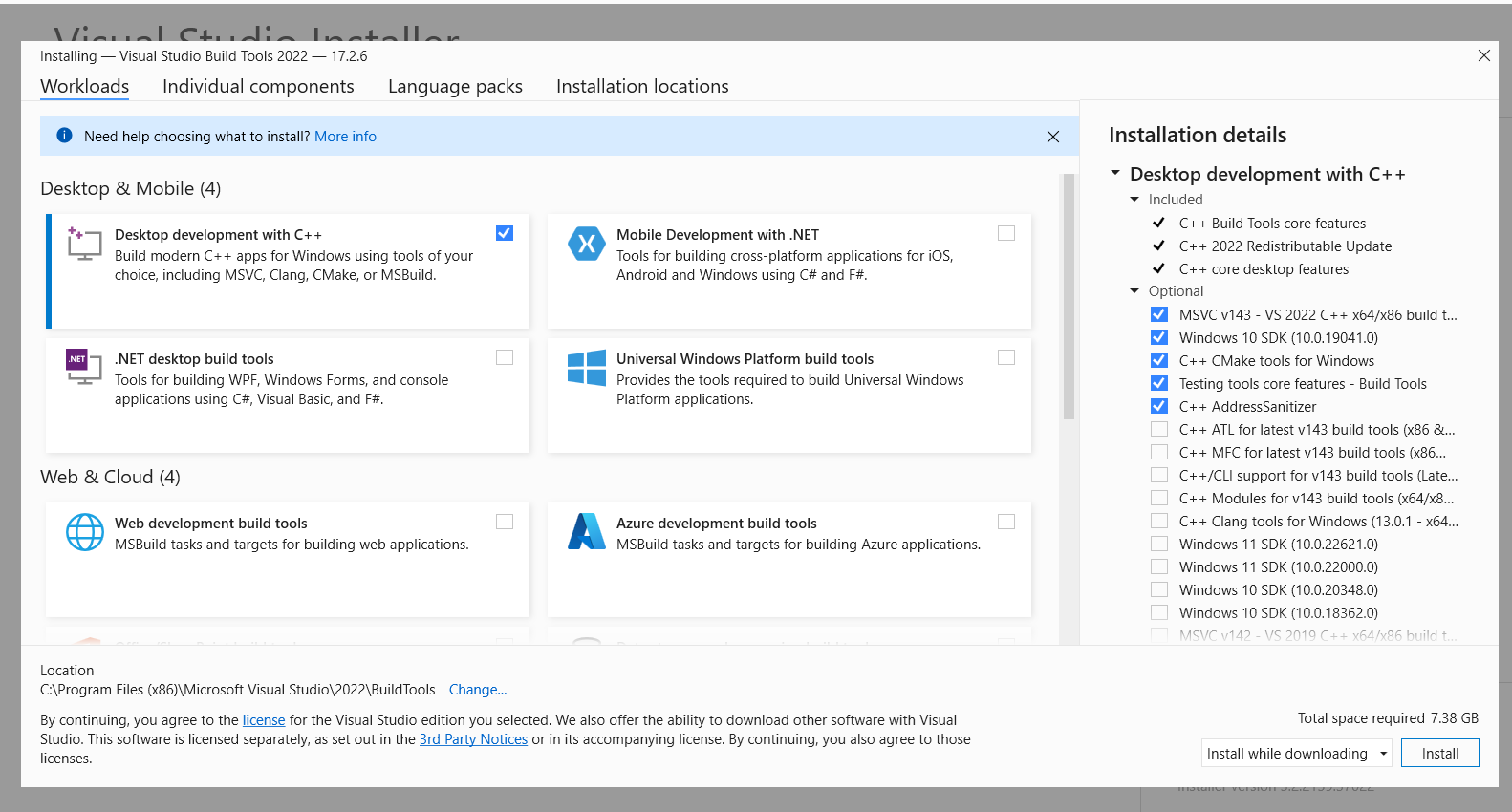Screen dimensions: 1512x812
Task: Disable C++ CMake tools for Windows
Action: (x=1159, y=360)
